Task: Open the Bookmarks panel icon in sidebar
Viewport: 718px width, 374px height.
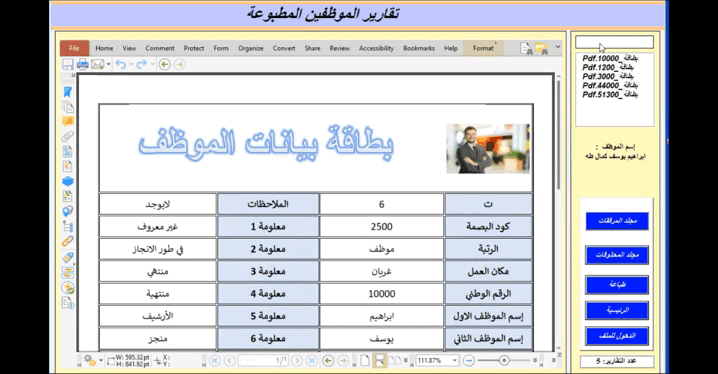Action: coord(68,92)
